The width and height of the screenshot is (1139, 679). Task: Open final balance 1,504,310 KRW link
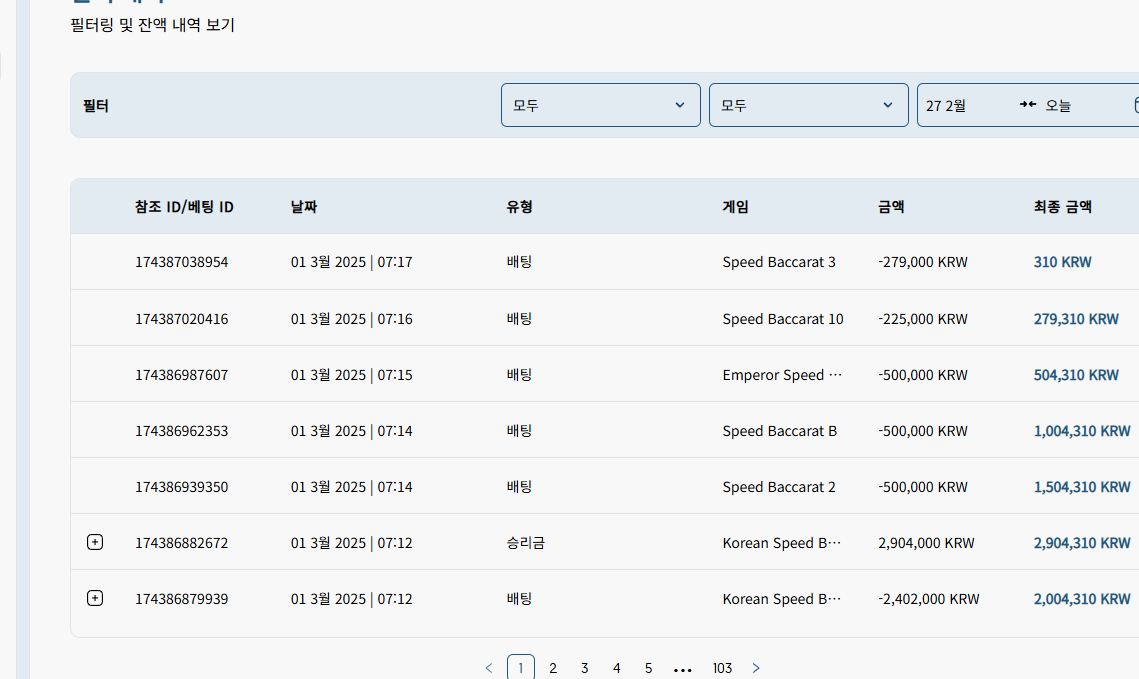pos(1082,487)
